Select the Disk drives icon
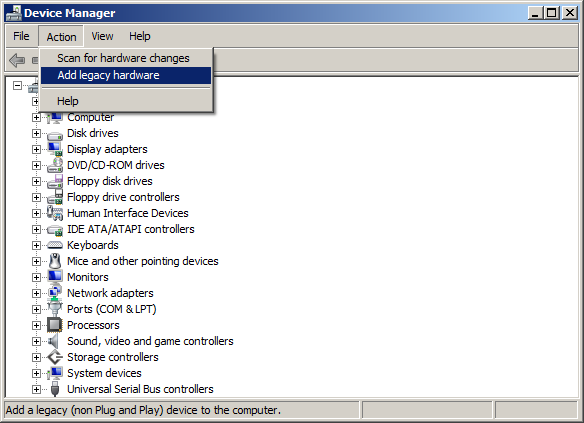584x423 pixels. coord(55,134)
